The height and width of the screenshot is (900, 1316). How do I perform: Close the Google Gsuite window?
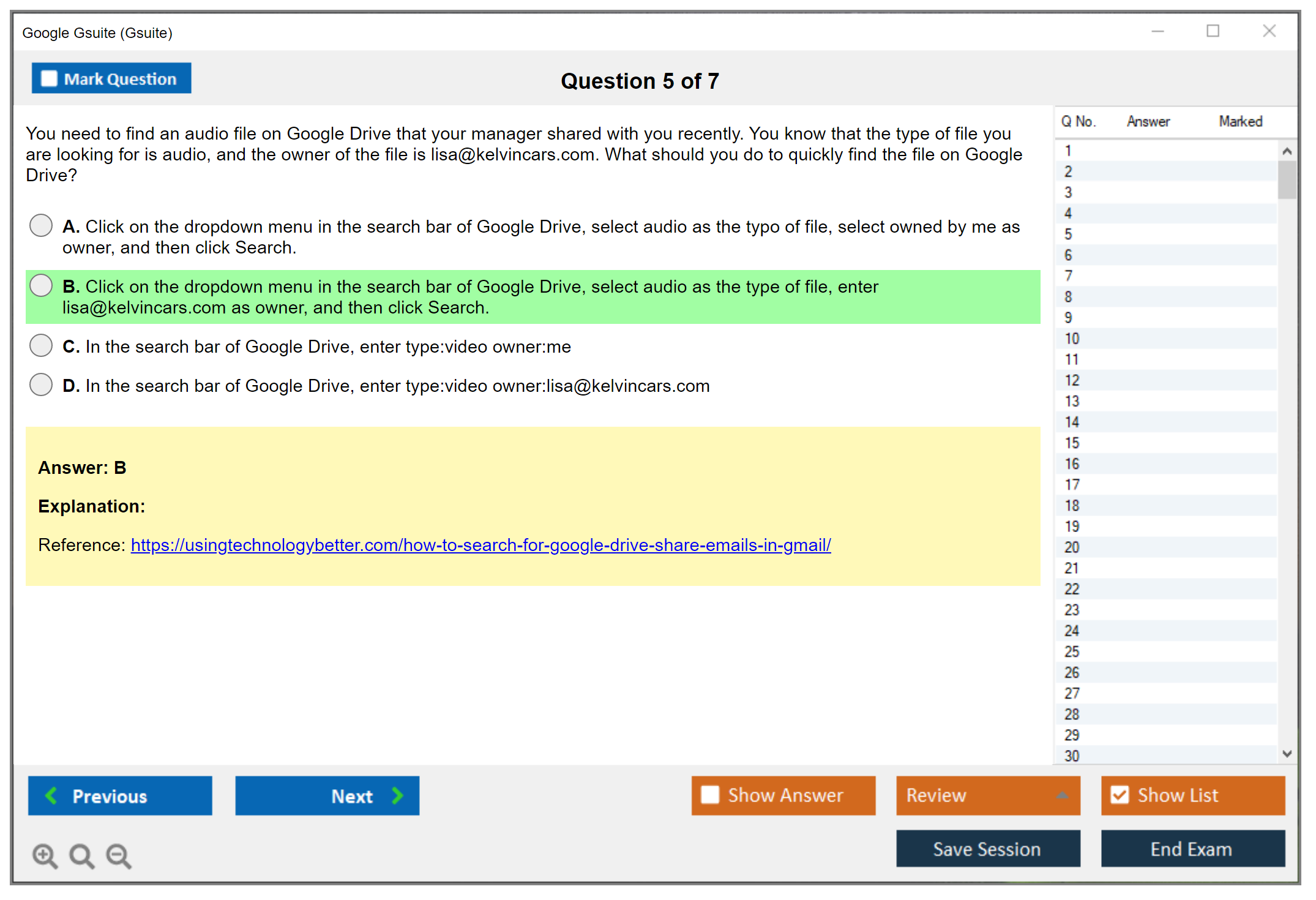pos(1269,31)
